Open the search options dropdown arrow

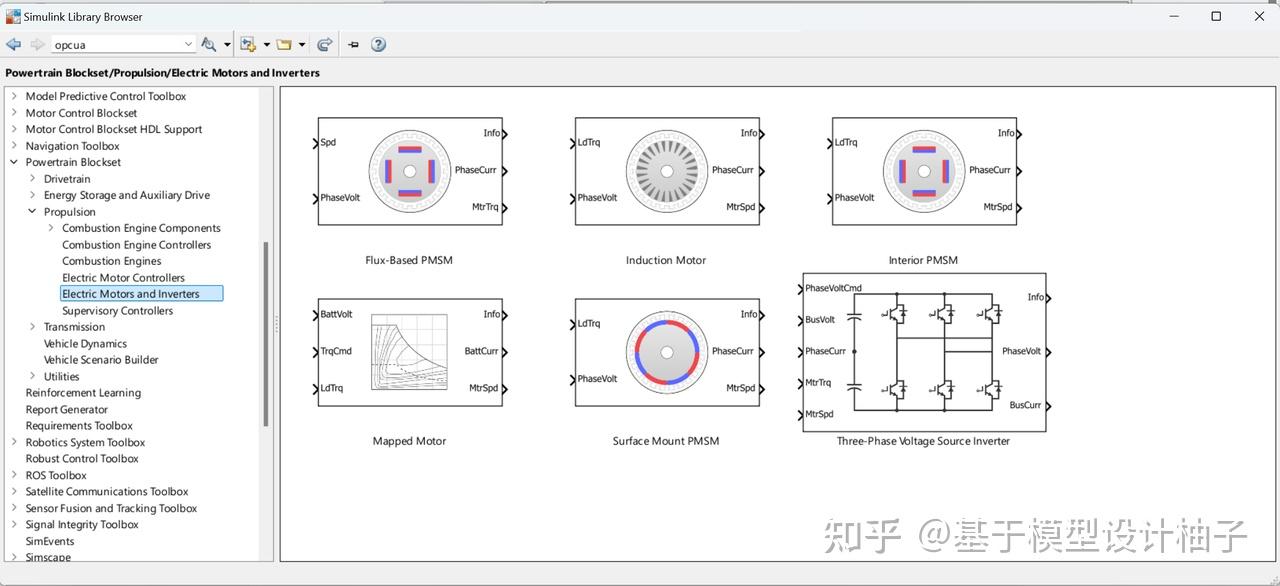(x=227, y=45)
